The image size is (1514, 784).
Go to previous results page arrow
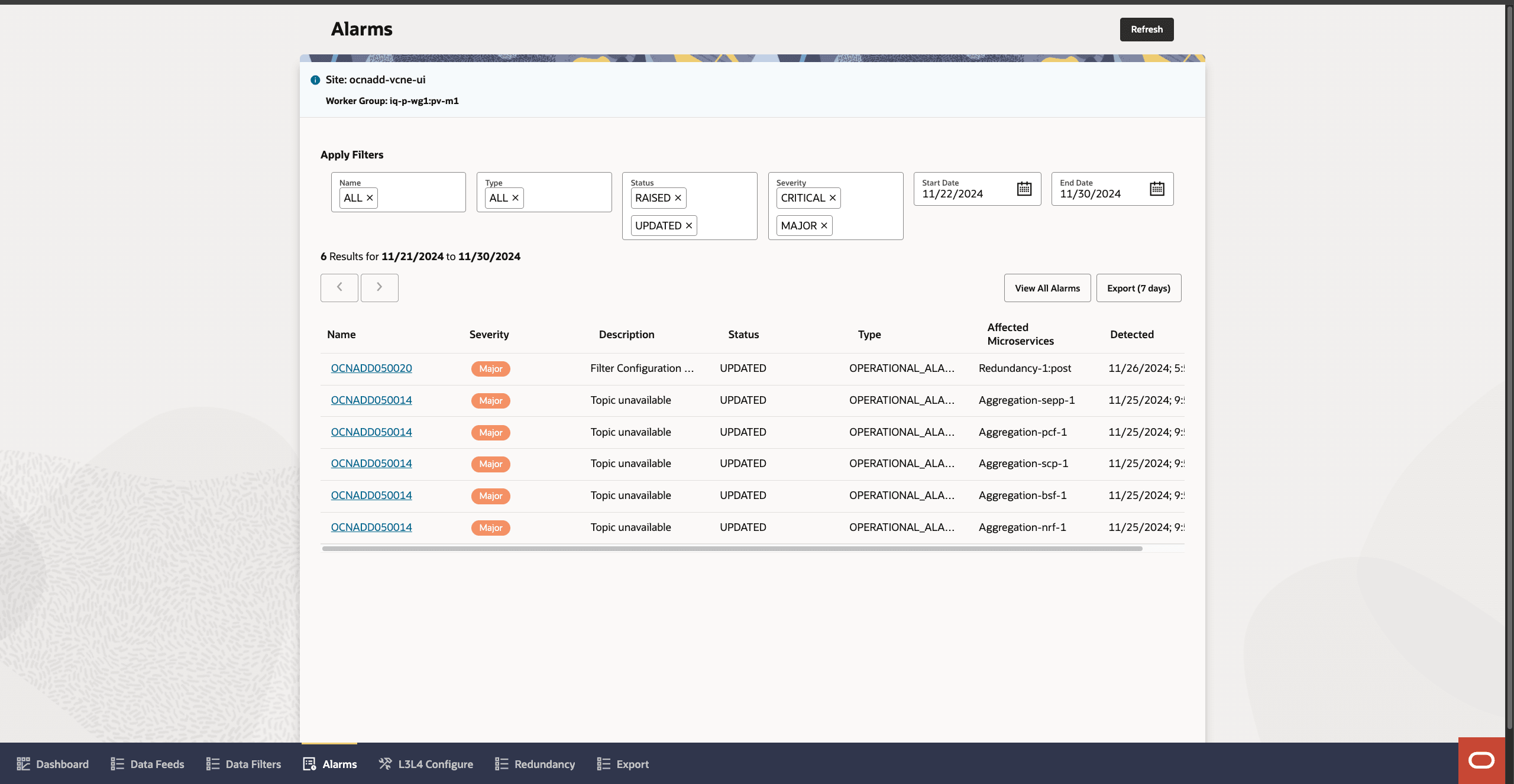pyautogui.click(x=339, y=287)
